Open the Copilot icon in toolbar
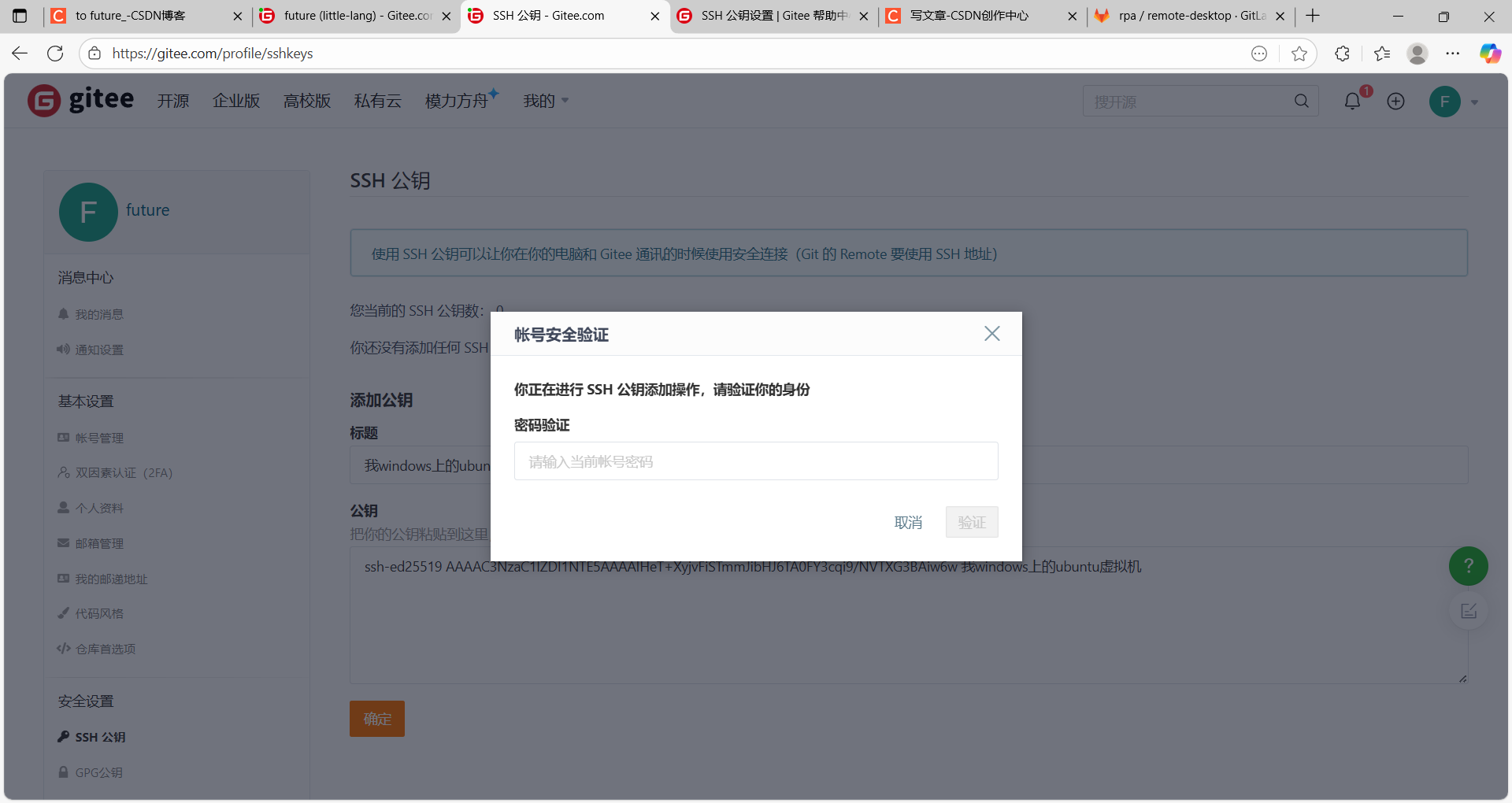This screenshot has width=1512, height=803. tap(1490, 54)
